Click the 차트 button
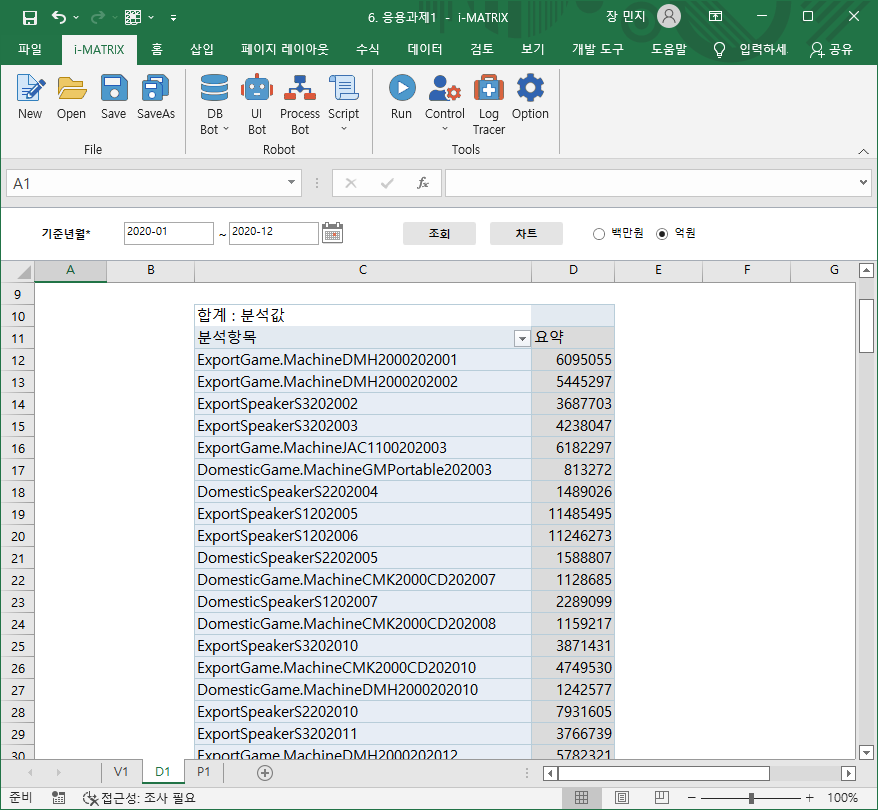This screenshot has height=810, width=878. tap(526, 233)
